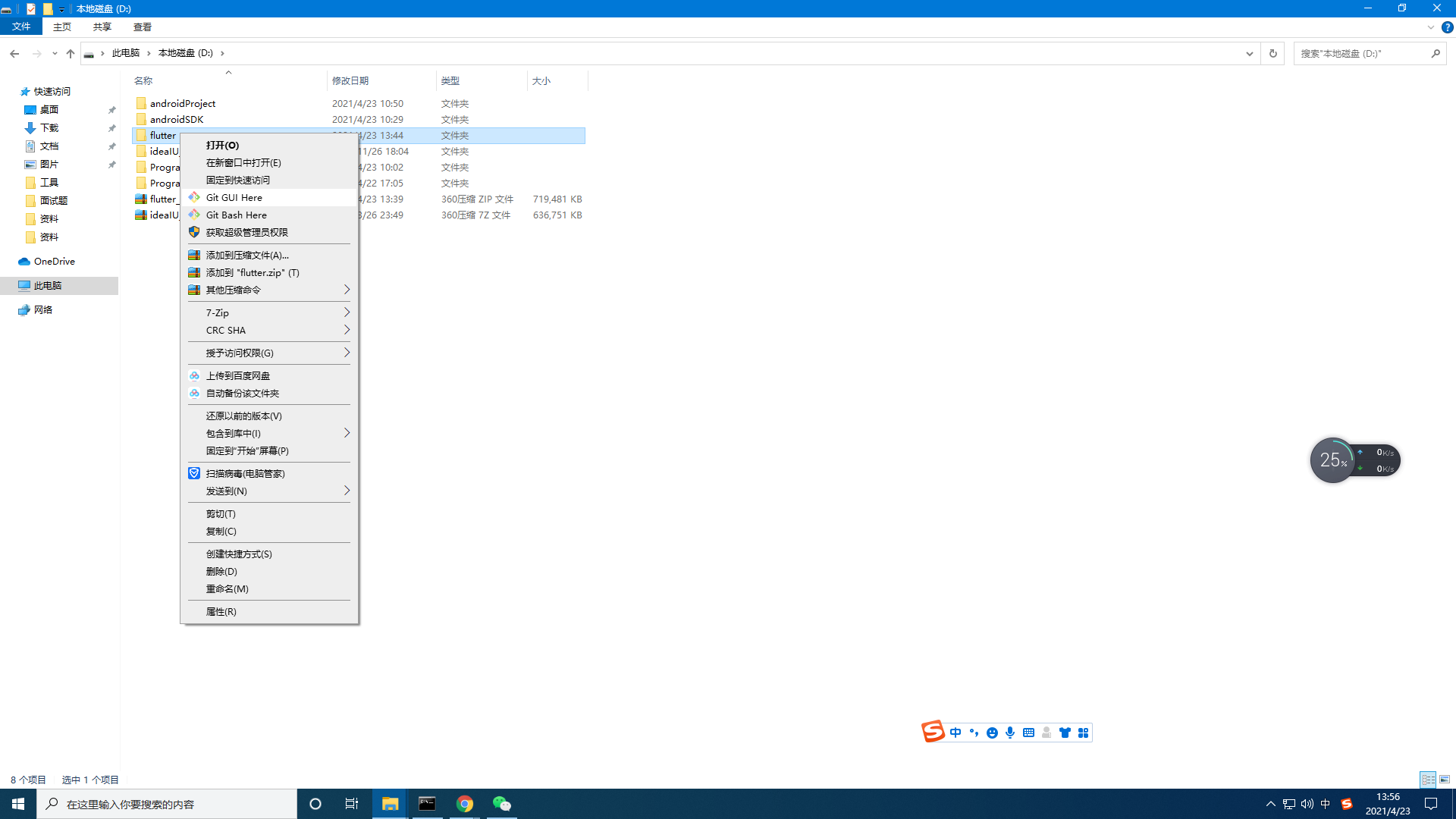Viewport: 1456px width, 819px height.
Task: Open the Sogou emoji picker icon
Action: pos(992,733)
